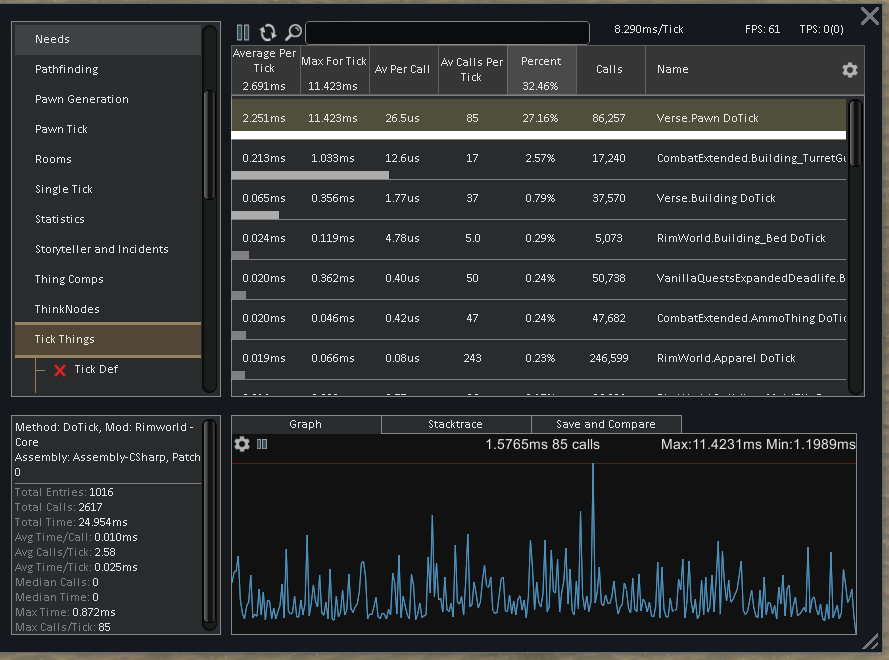Click the magnifying glass search icon
This screenshot has width=889, height=660.
coord(293,33)
